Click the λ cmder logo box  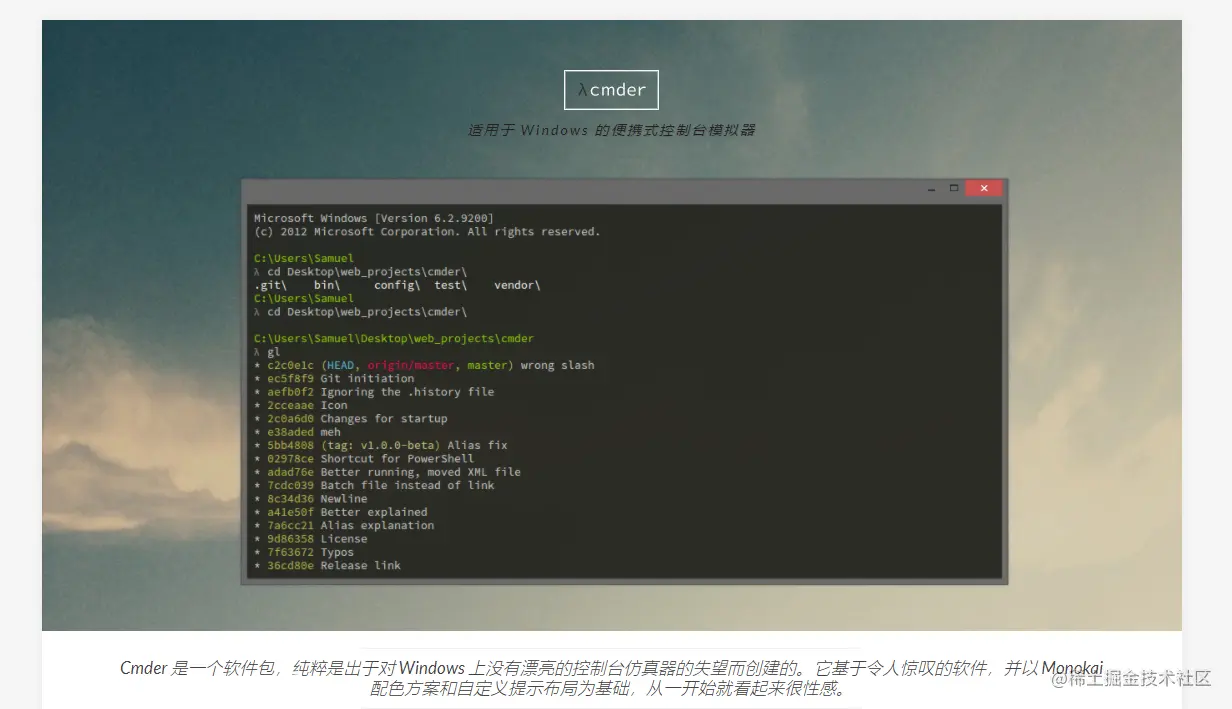611,90
